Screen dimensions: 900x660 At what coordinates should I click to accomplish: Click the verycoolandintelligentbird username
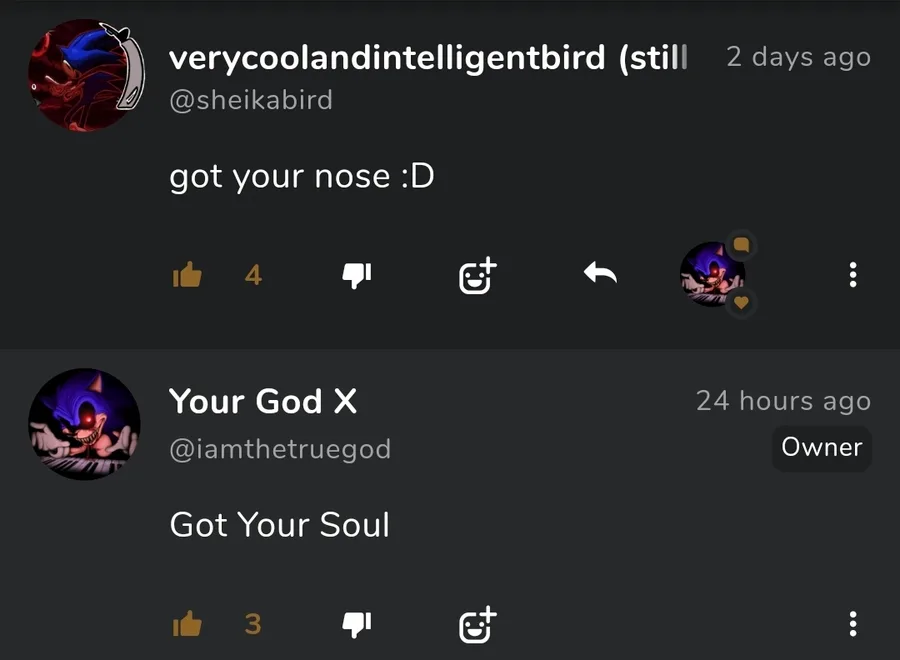click(x=428, y=57)
